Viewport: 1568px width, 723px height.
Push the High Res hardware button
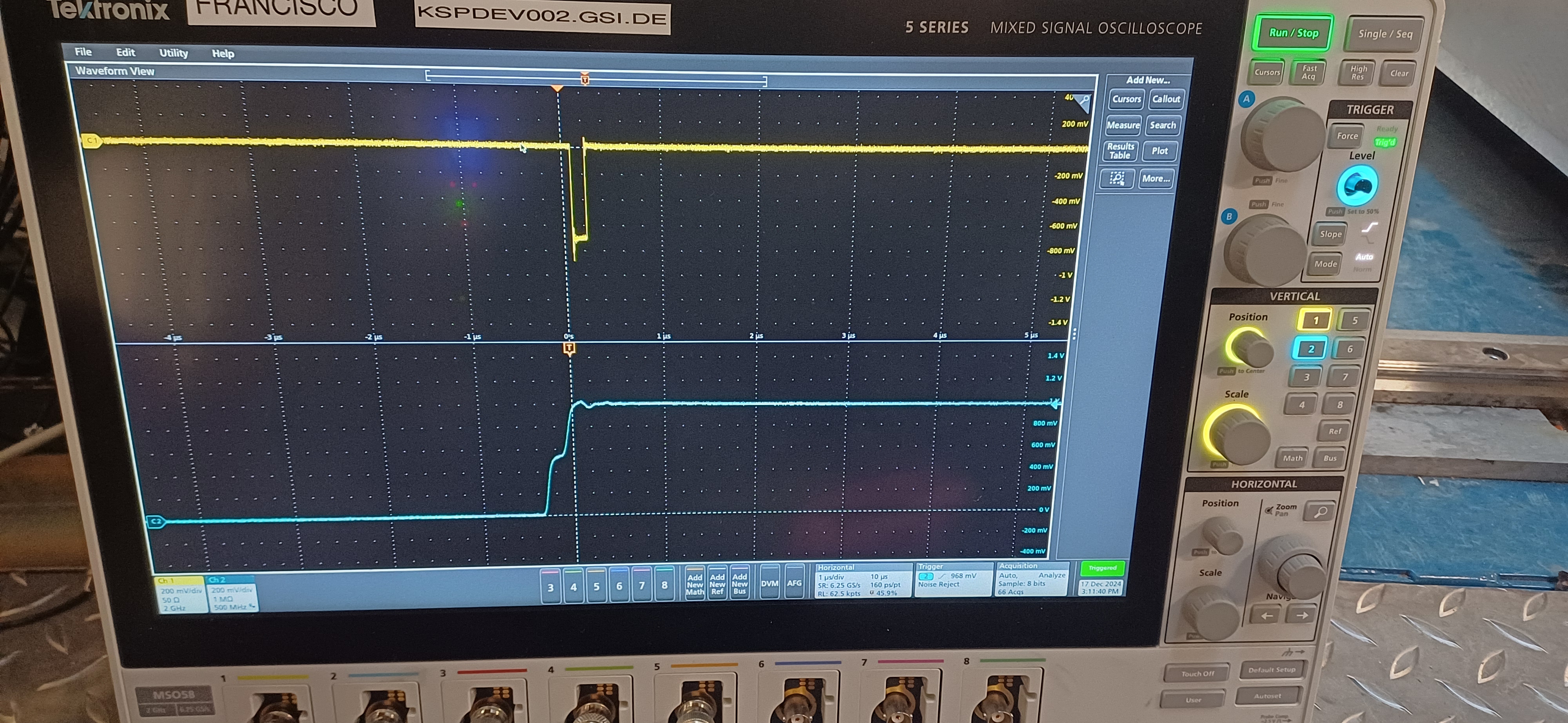(1357, 73)
